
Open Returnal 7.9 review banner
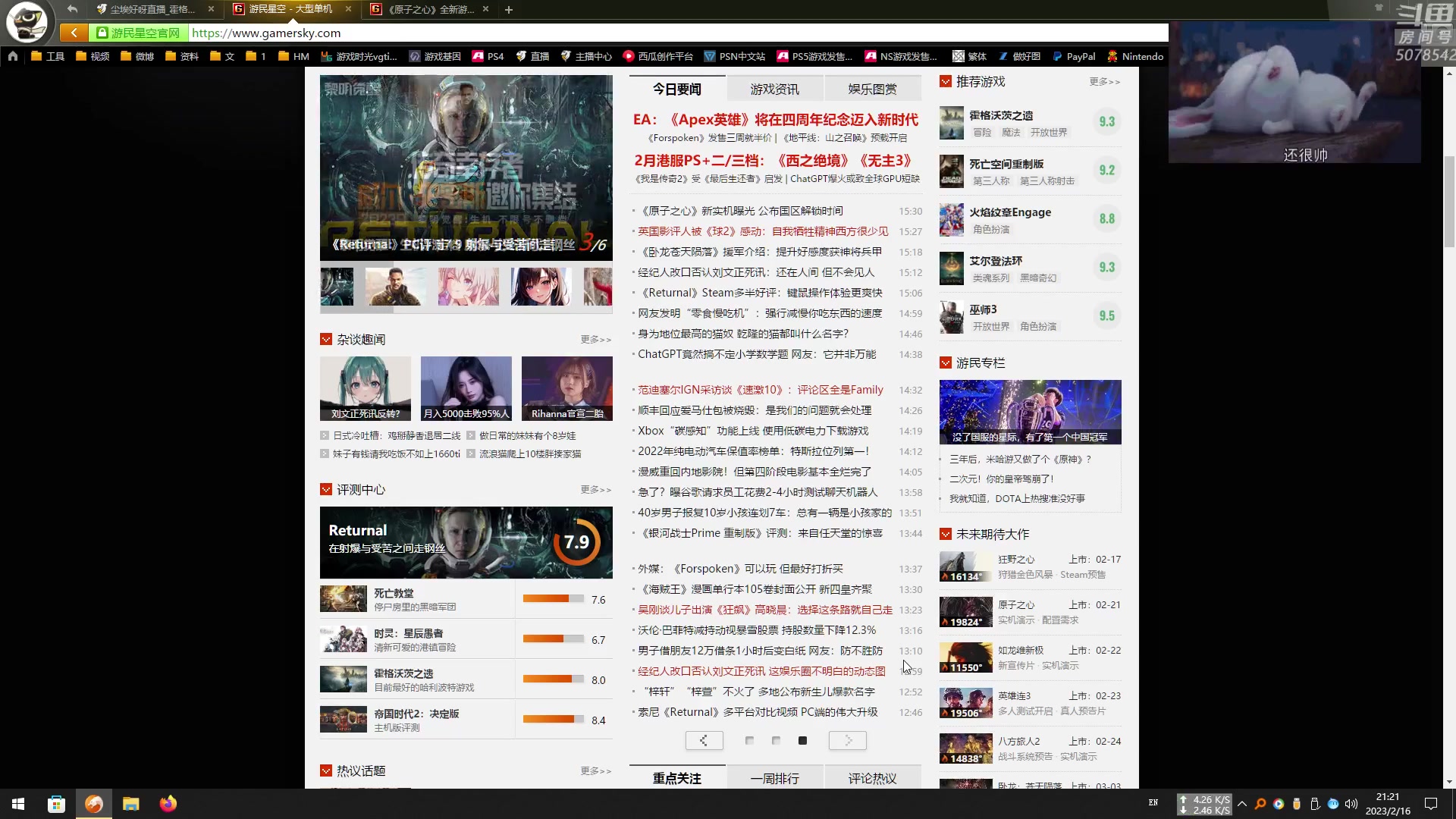pyautogui.click(x=466, y=542)
